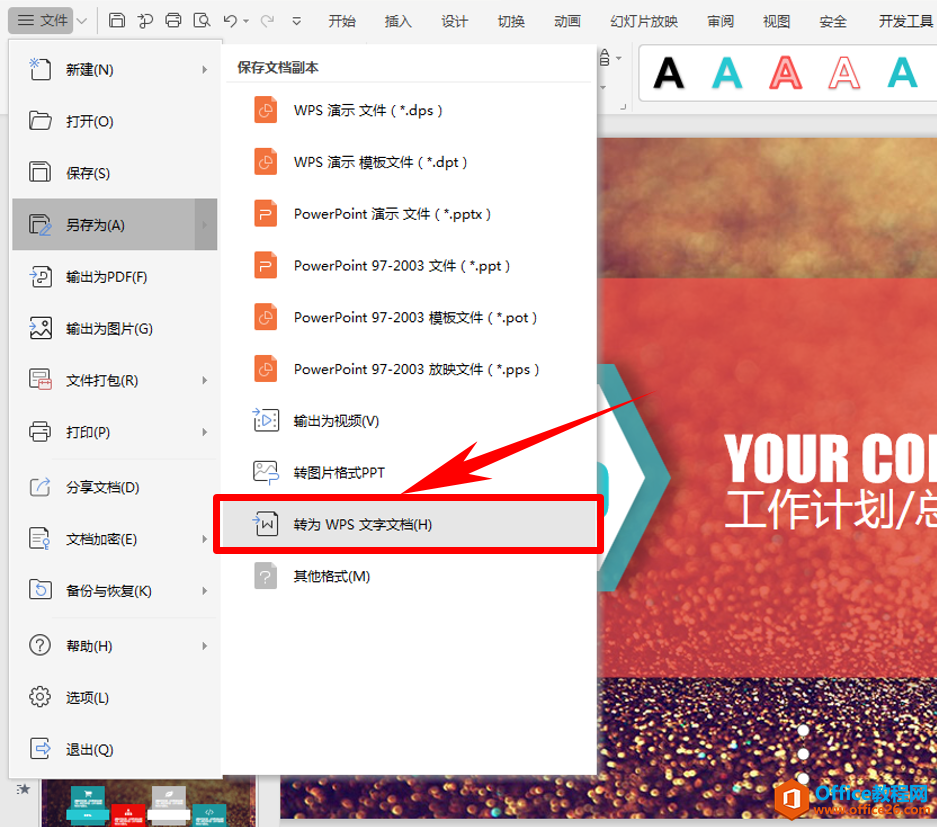The height and width of the screenshot is (827, 937).
Task: Expand the 打印(P) submenu arrow
Action: (x=204, y=432)
